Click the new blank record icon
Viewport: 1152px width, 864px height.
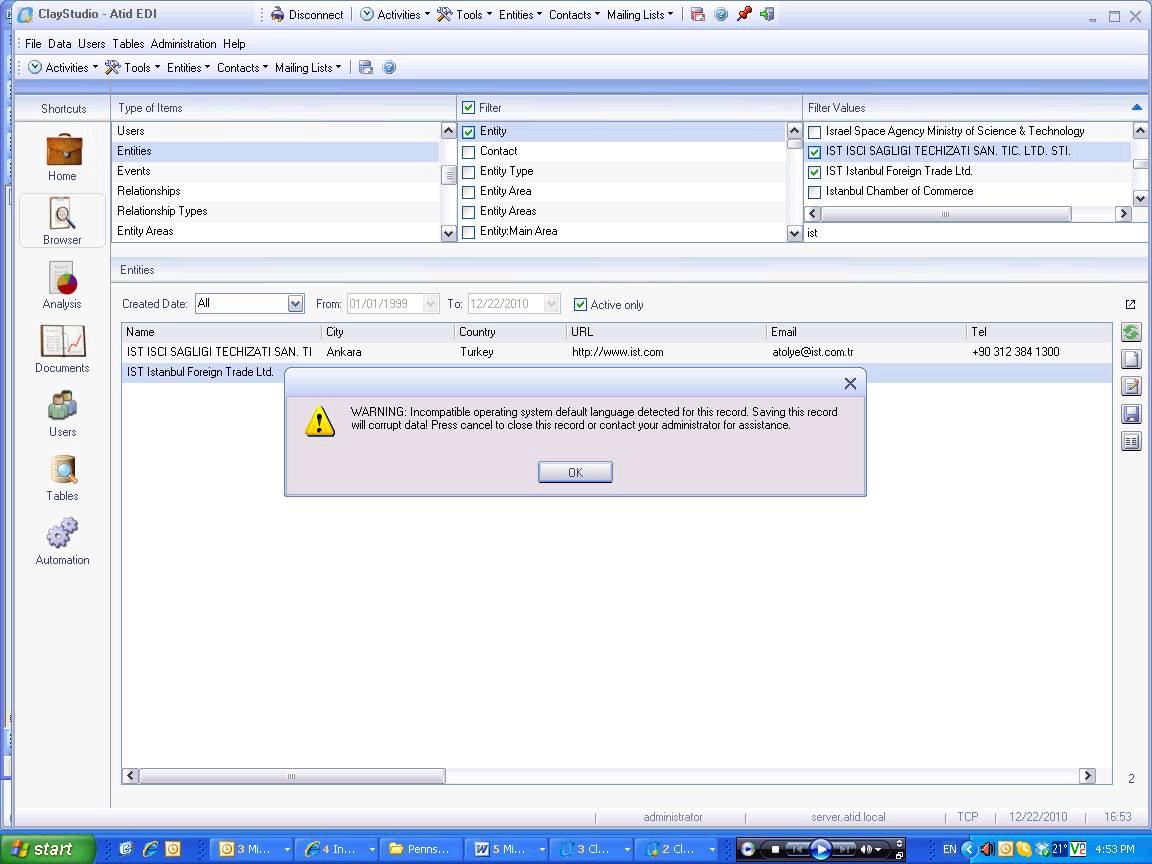[x=1131, y=359]
